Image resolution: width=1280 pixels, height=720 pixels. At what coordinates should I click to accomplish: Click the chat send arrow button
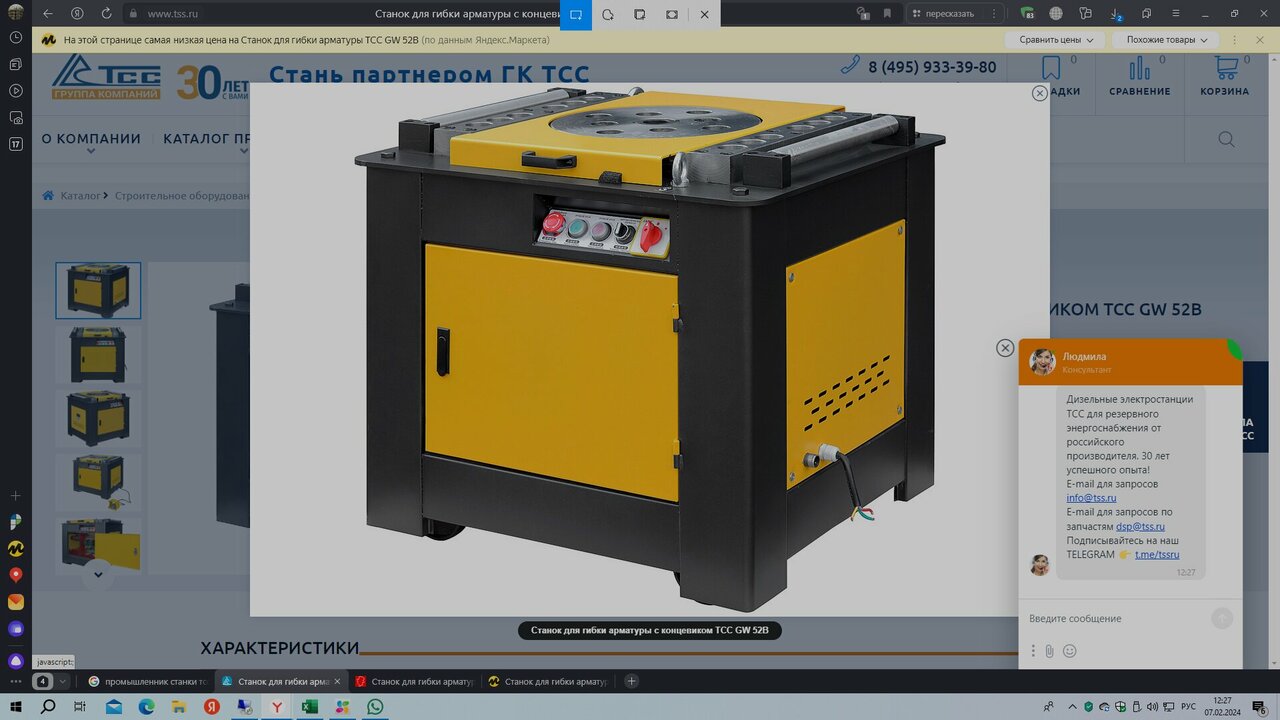(x=1222, y=618)
